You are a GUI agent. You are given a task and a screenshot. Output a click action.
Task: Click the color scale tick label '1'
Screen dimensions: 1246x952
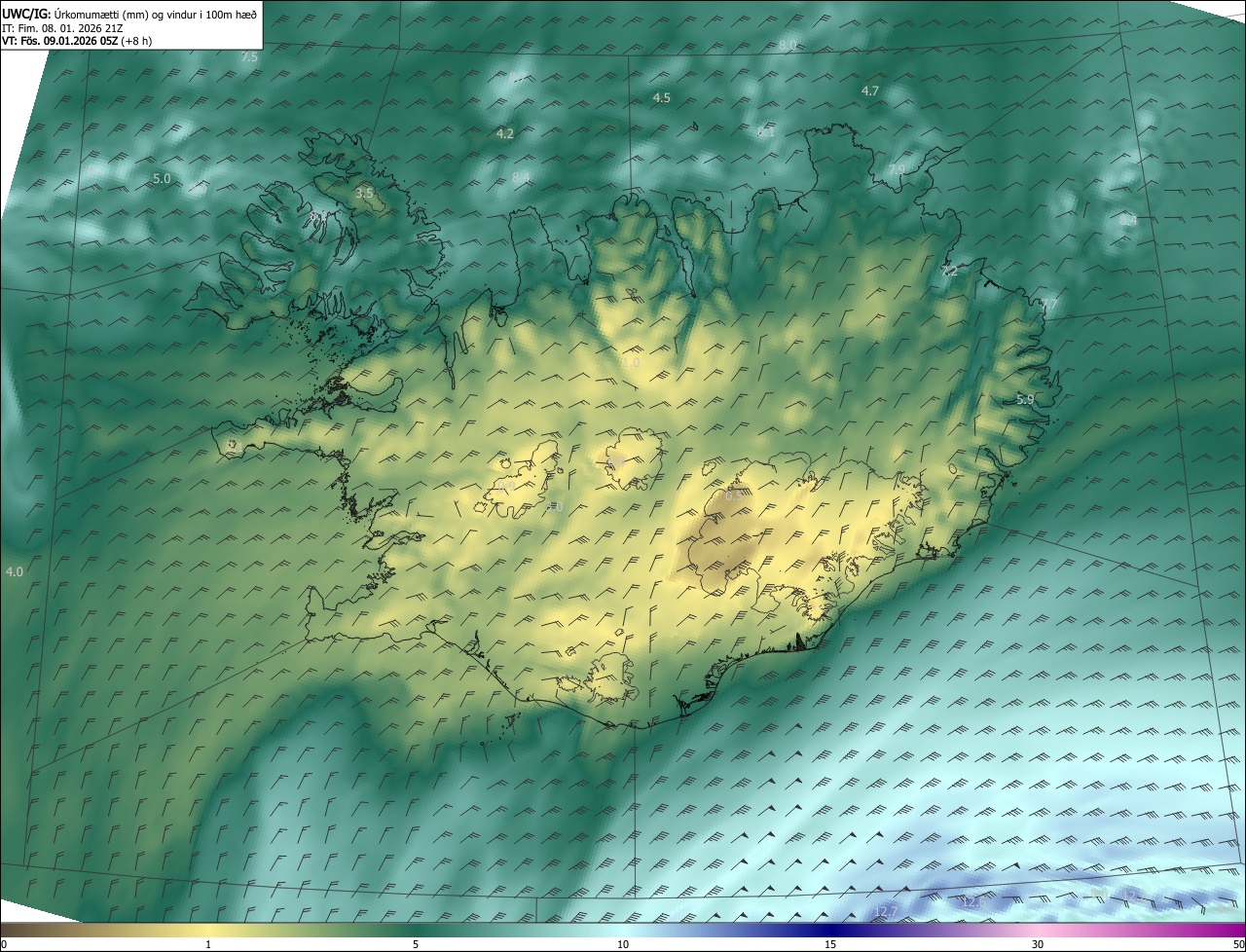(208, 944)
